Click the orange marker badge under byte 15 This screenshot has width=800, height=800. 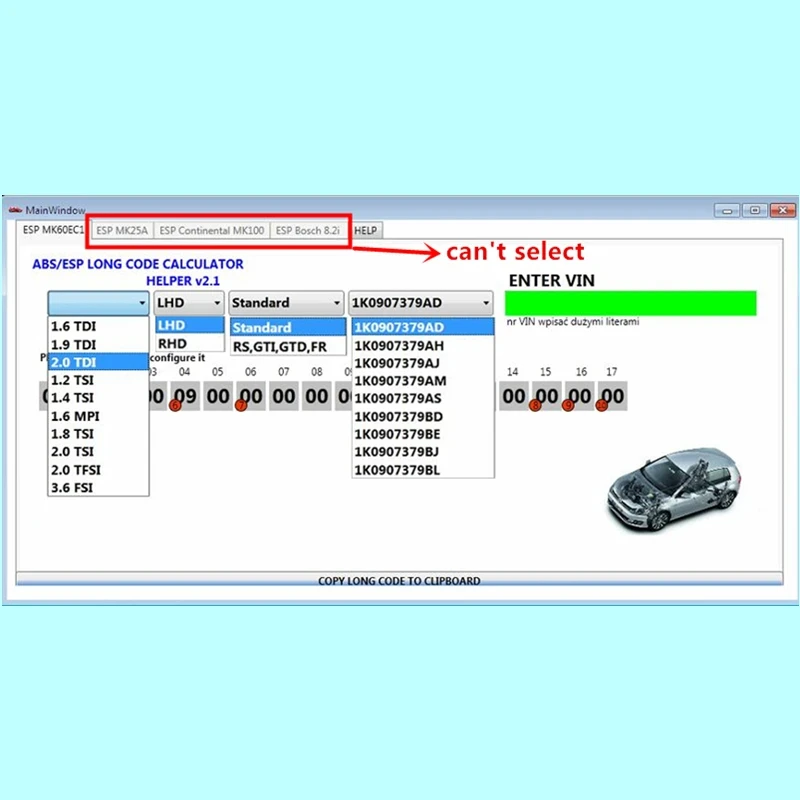click(534, 404)
